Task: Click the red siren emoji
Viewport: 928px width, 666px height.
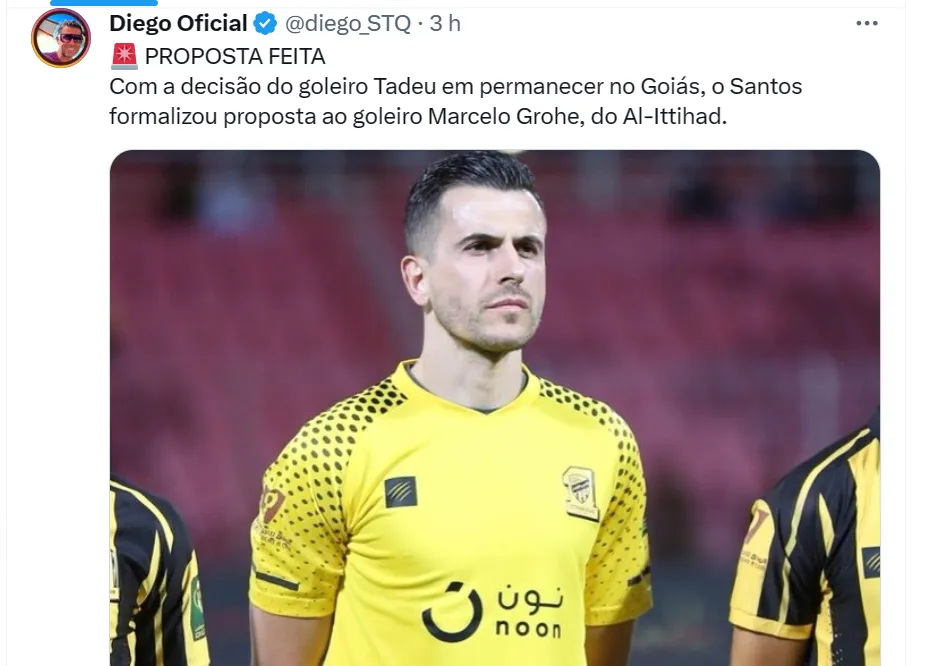Action: pos(124,56)
